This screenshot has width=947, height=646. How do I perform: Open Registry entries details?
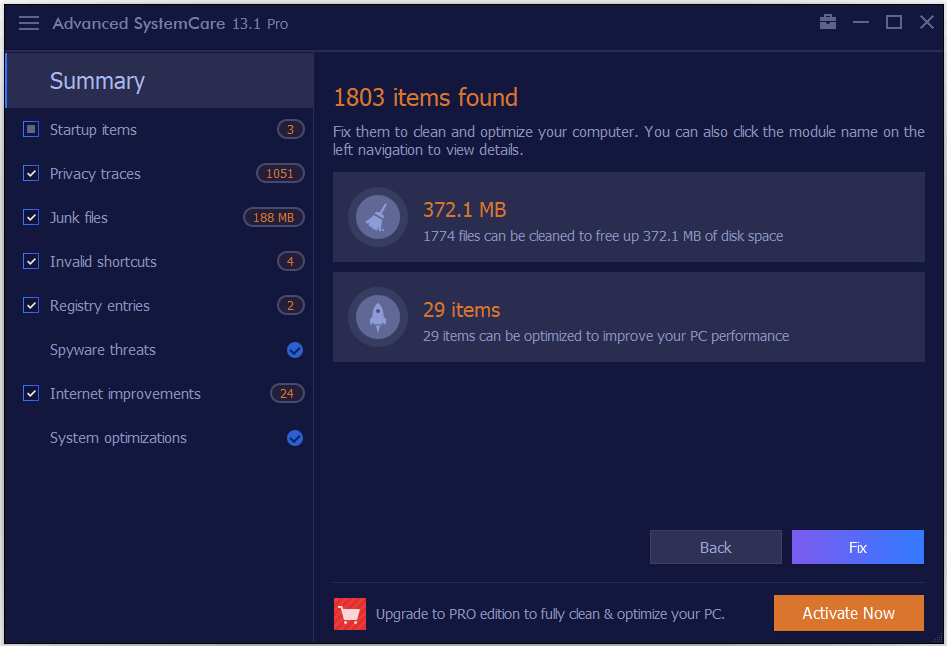pyautogui.click(x=100, y=306)
